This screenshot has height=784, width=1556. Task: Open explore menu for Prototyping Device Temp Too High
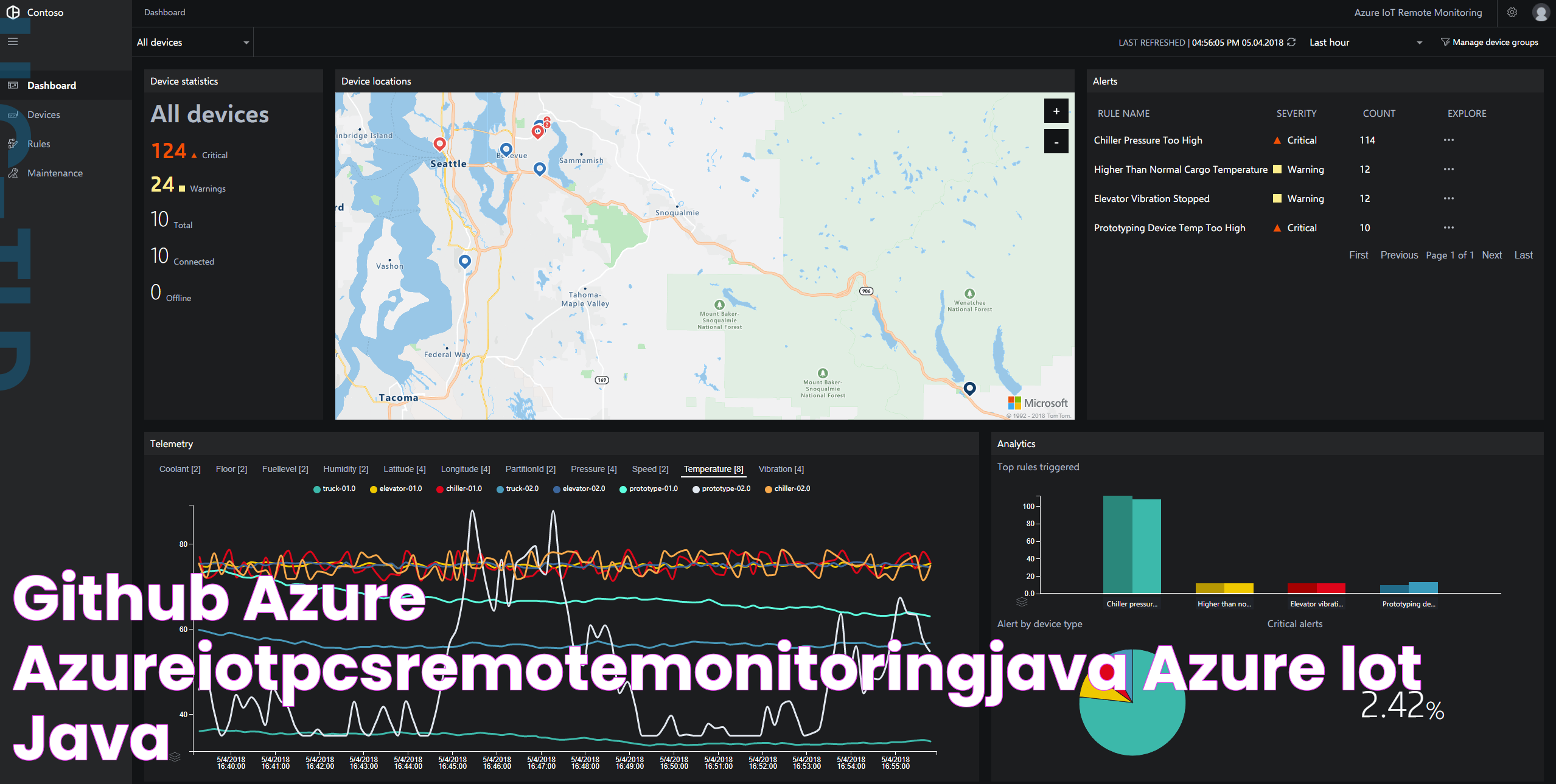click(1448, 227)
